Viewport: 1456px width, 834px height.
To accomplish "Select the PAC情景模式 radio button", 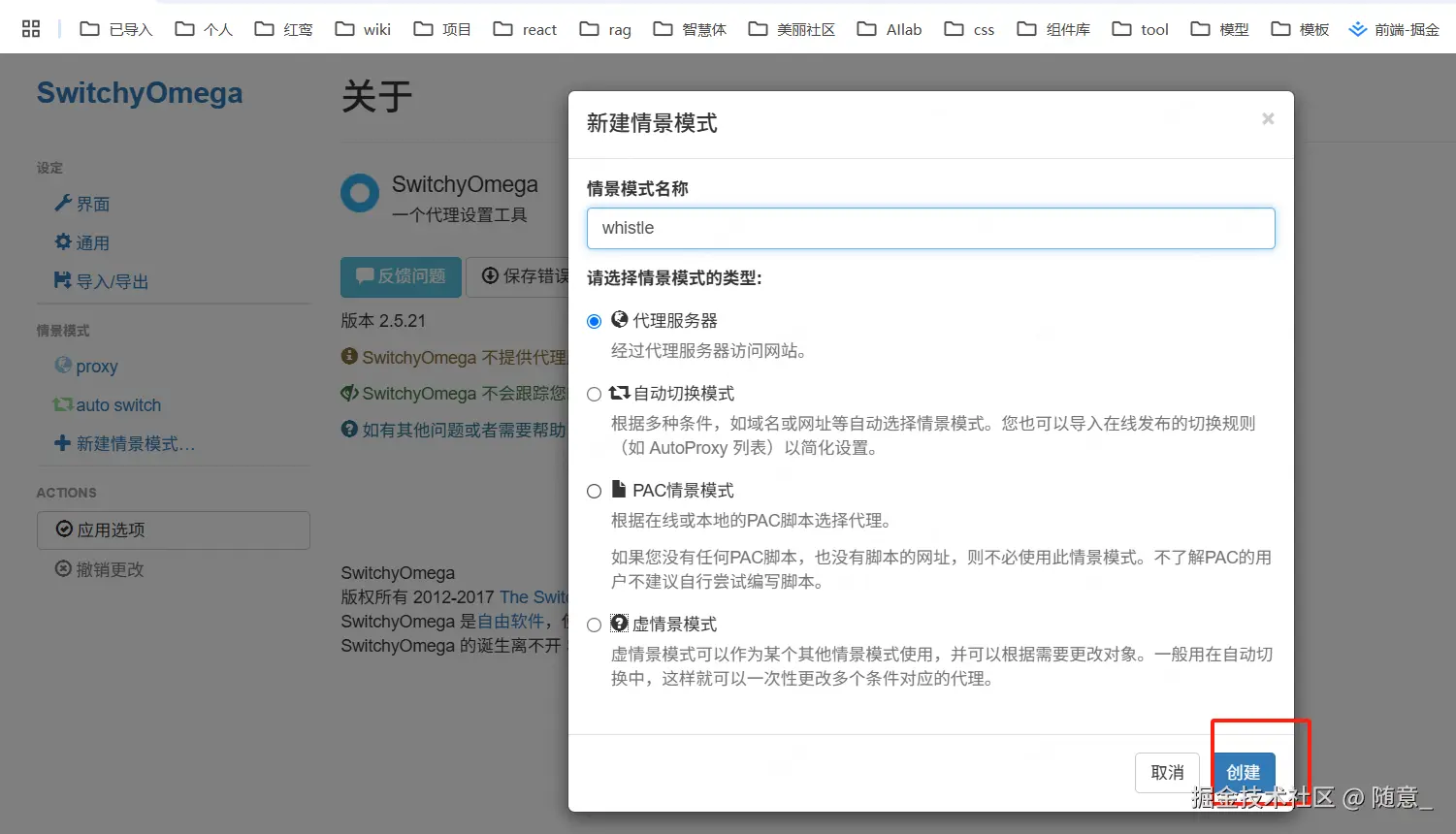I will coord(594,491).
